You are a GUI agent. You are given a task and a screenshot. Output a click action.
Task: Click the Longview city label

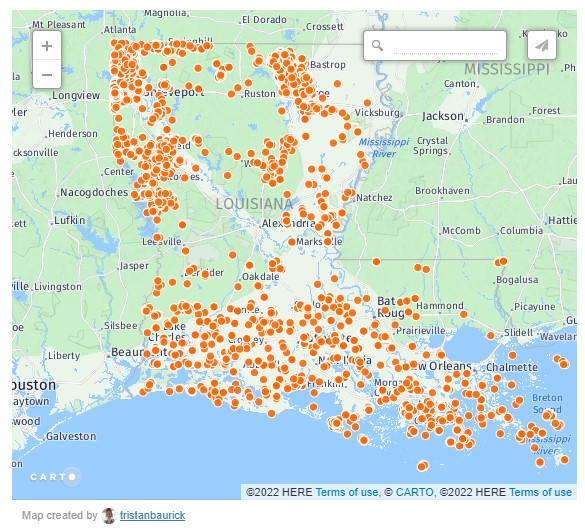point(76,96)
